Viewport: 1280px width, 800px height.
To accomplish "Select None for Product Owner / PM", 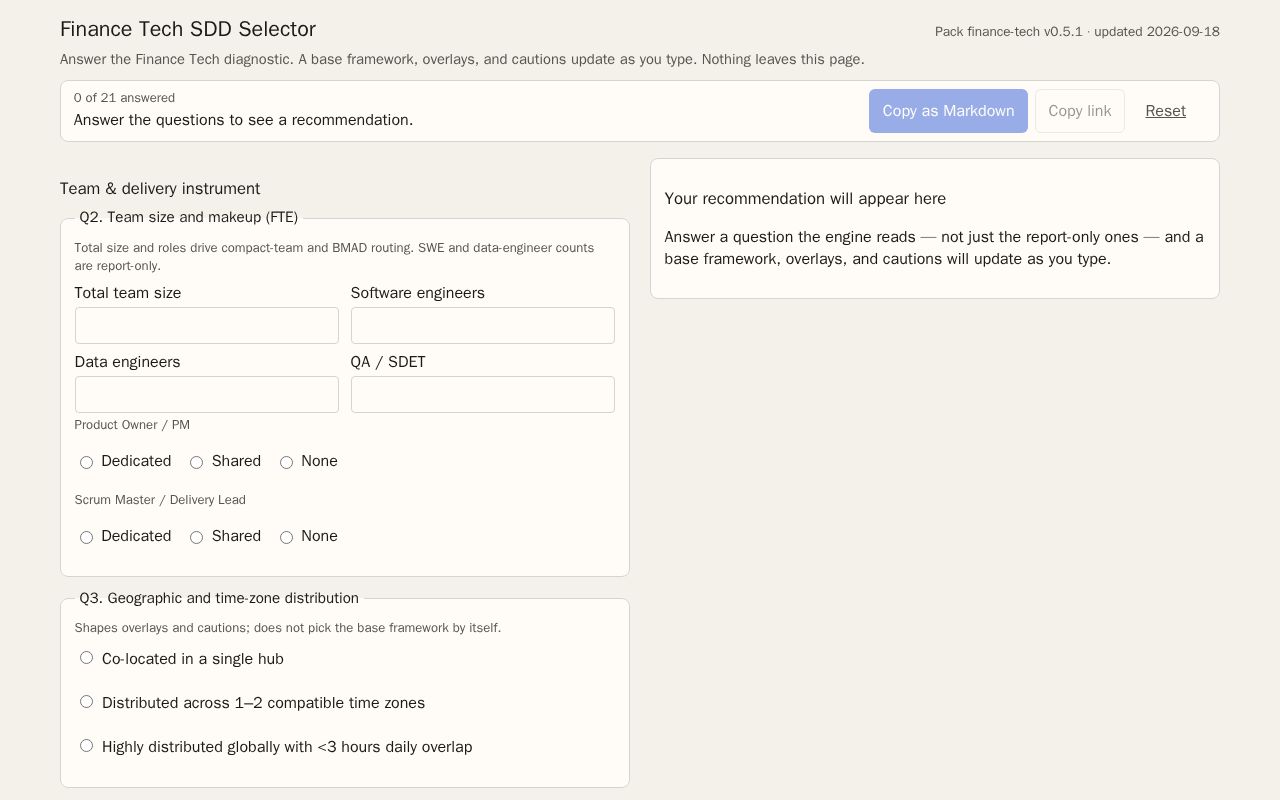I will (x=287, y=462).
